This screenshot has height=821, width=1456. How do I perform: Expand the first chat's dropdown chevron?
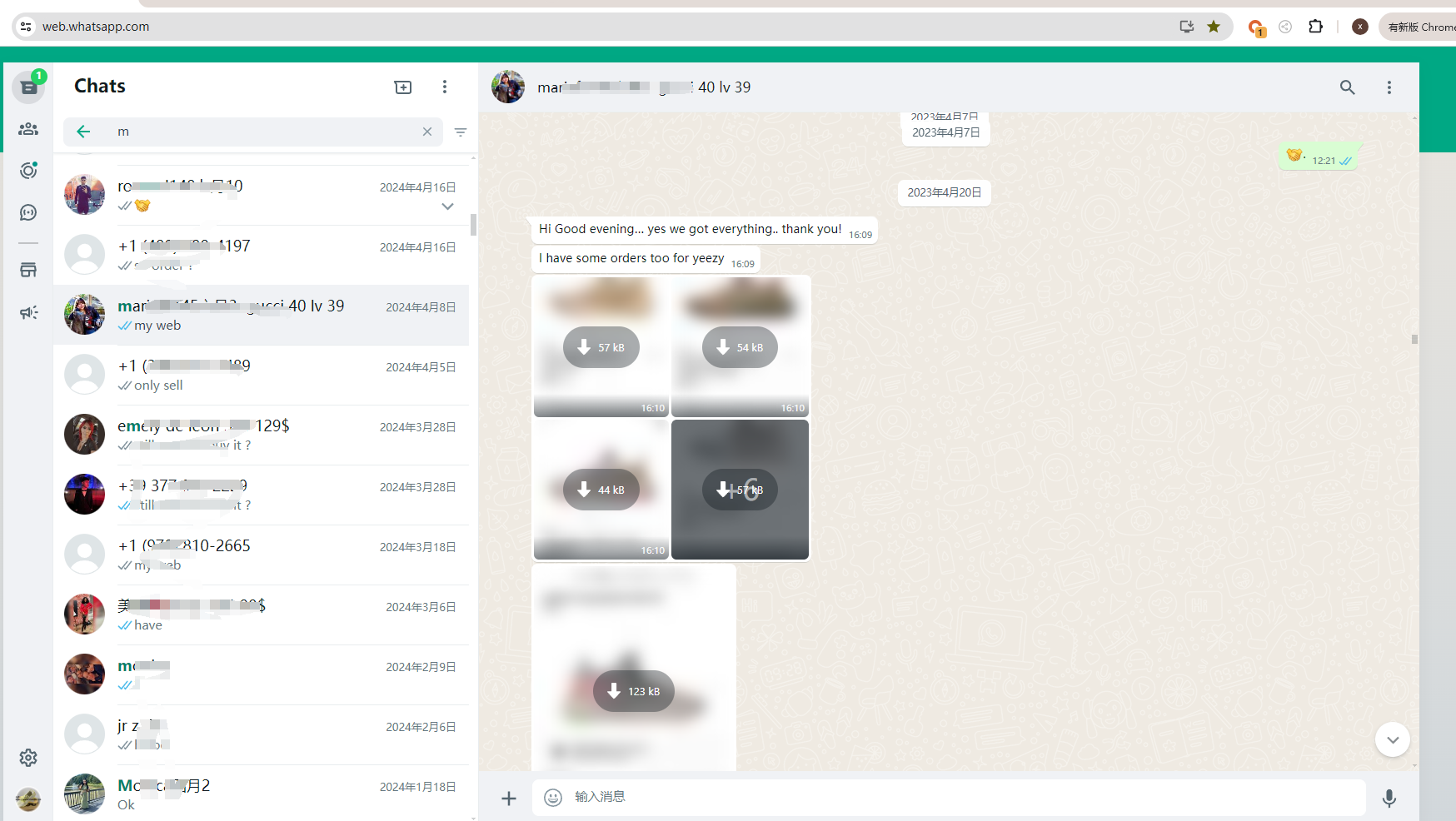point(447,206)
